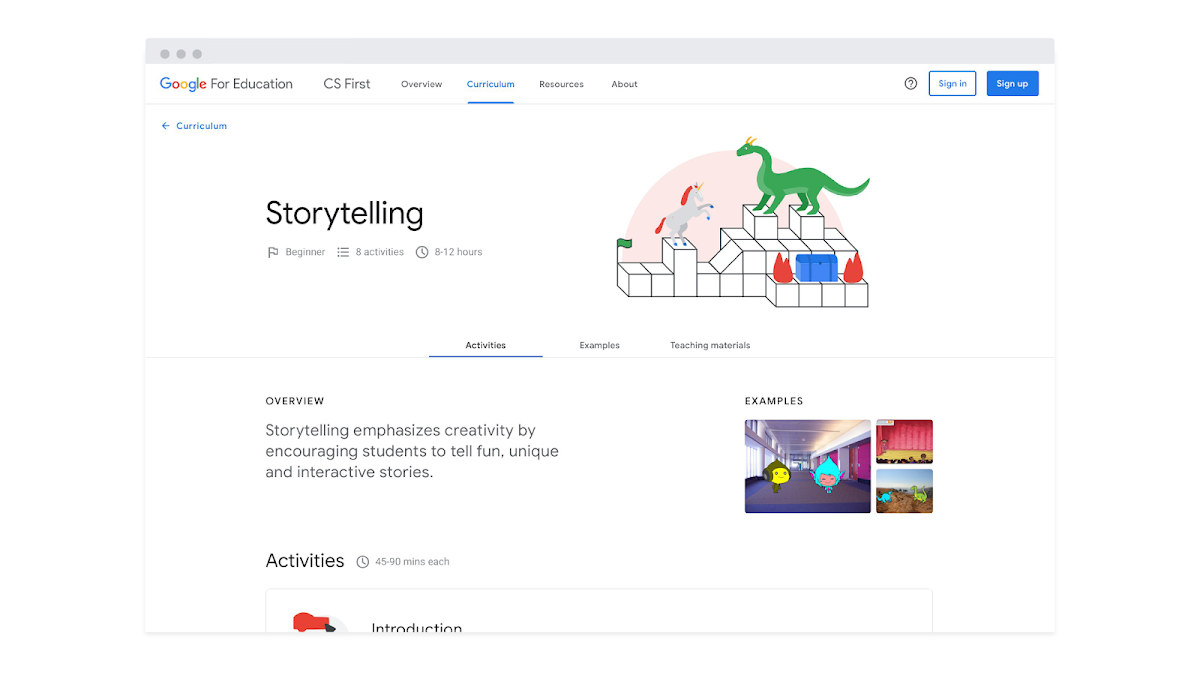This screenshot has width=1200, height=675.
Task: Click the '8 activities' text
Action: pos(380,252)
